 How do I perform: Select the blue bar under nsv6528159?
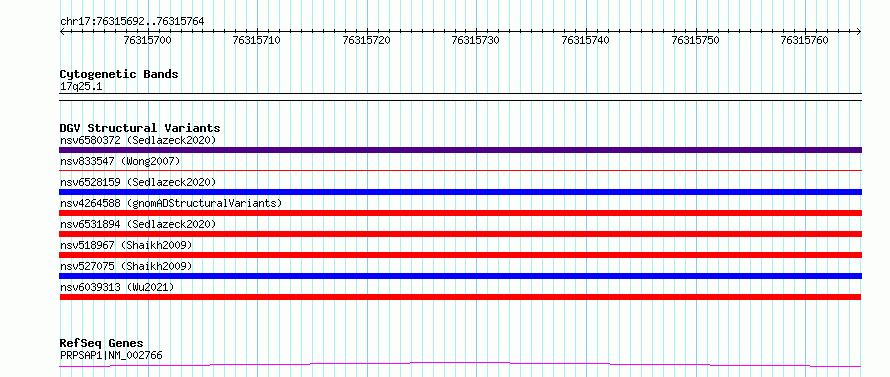tap(460, 192)
